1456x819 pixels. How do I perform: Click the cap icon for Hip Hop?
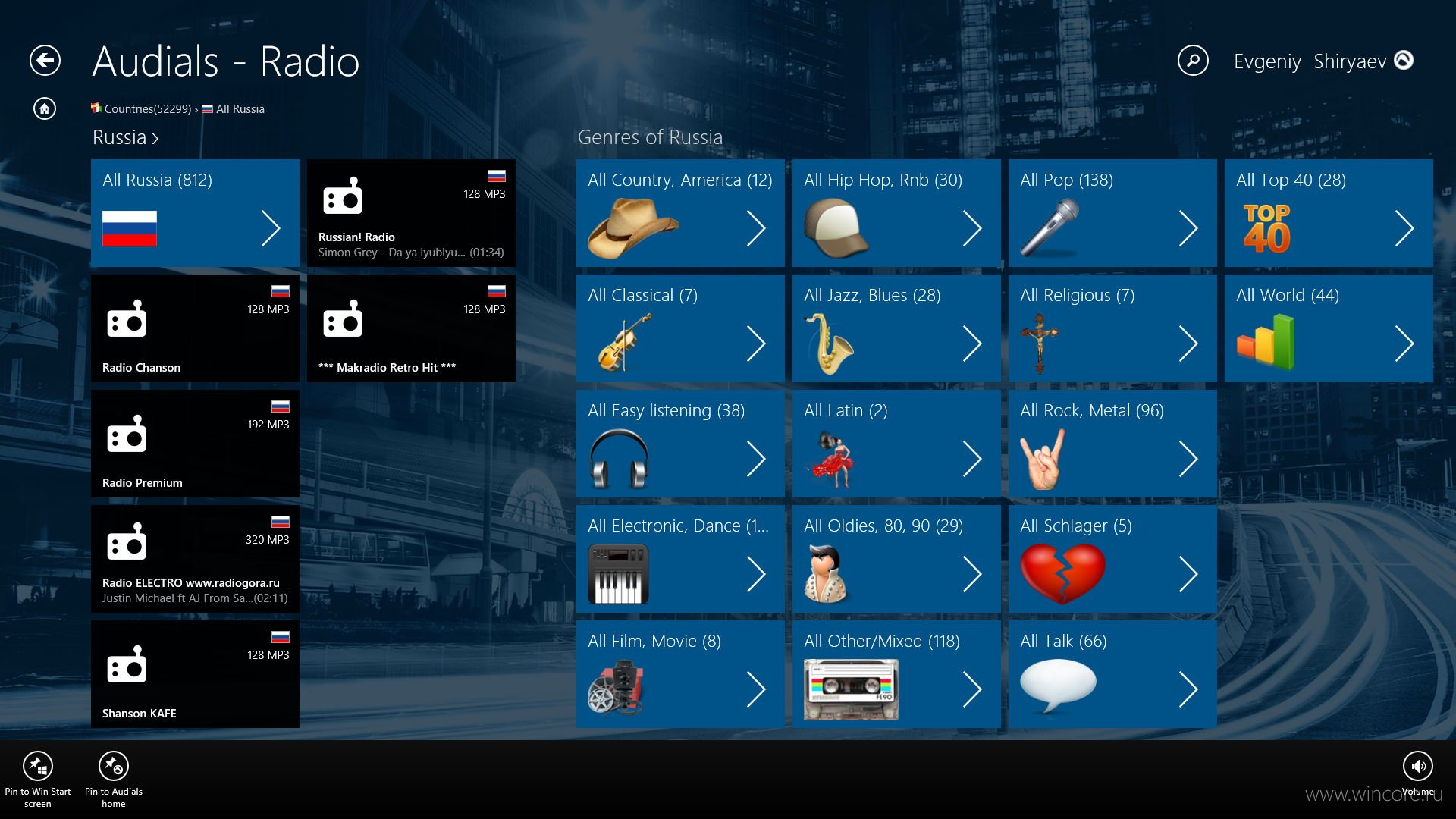click(x=836, y=227)
